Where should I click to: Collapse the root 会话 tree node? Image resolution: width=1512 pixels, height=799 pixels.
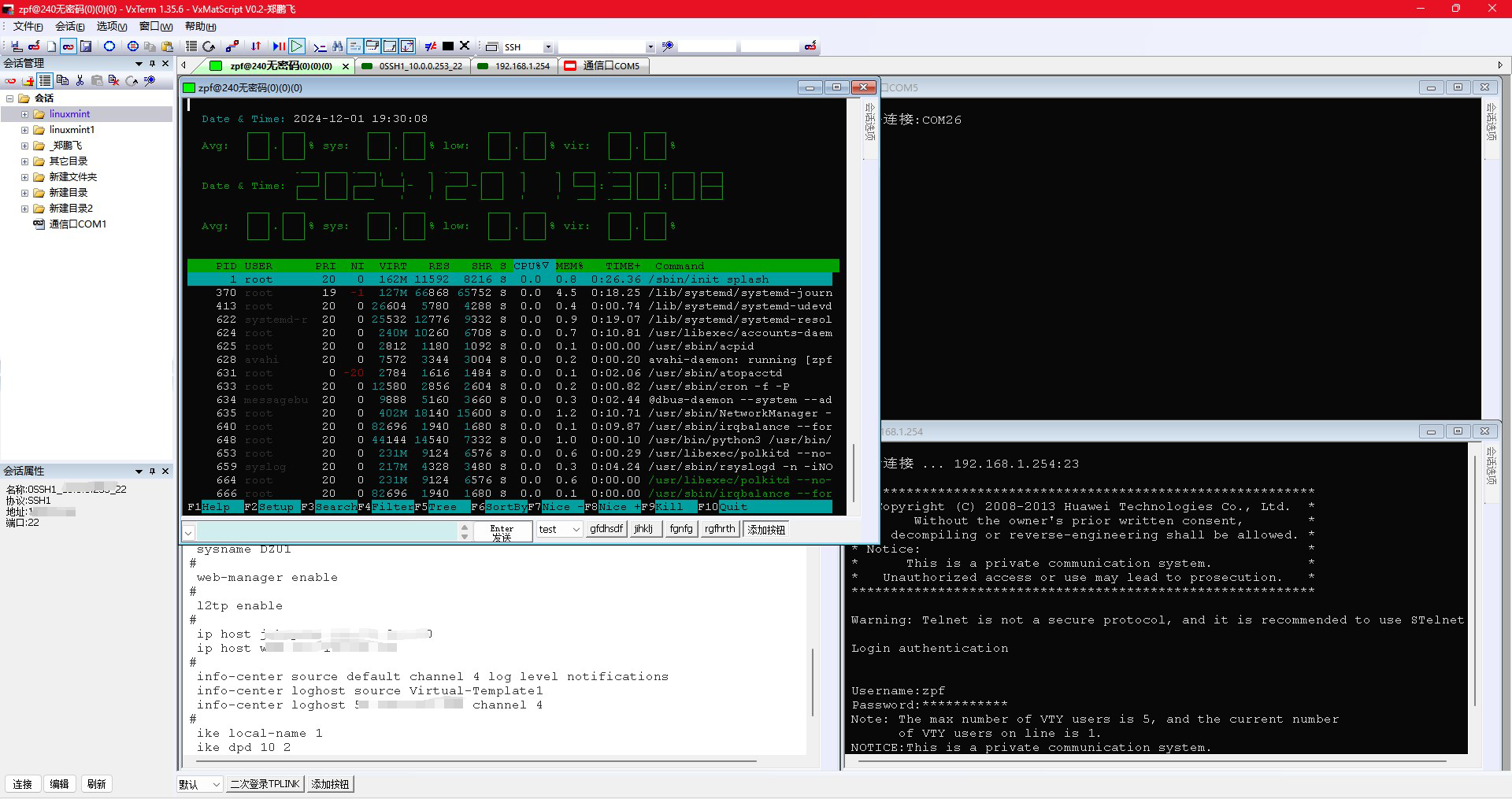tap(10, 98)
